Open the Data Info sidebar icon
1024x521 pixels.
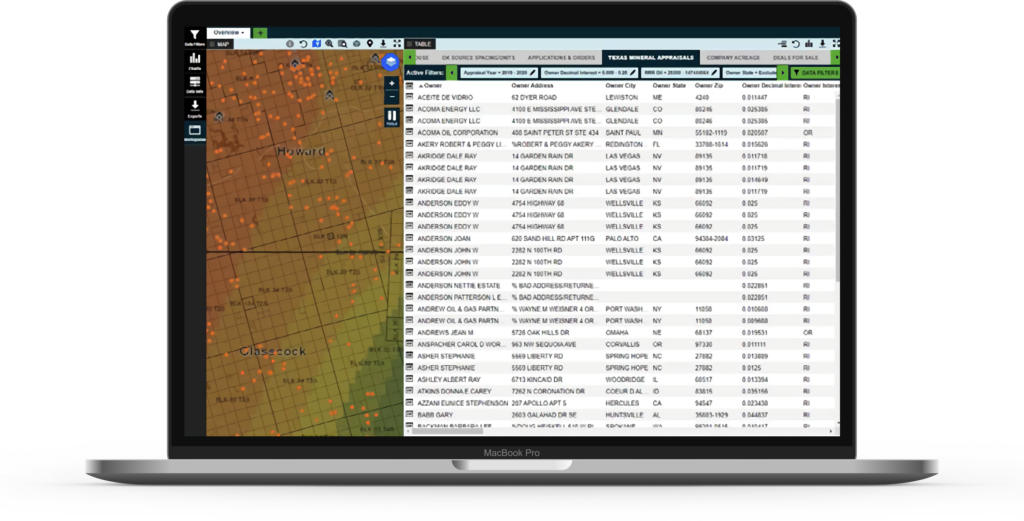pyautogui.click(x=194, y=84)
